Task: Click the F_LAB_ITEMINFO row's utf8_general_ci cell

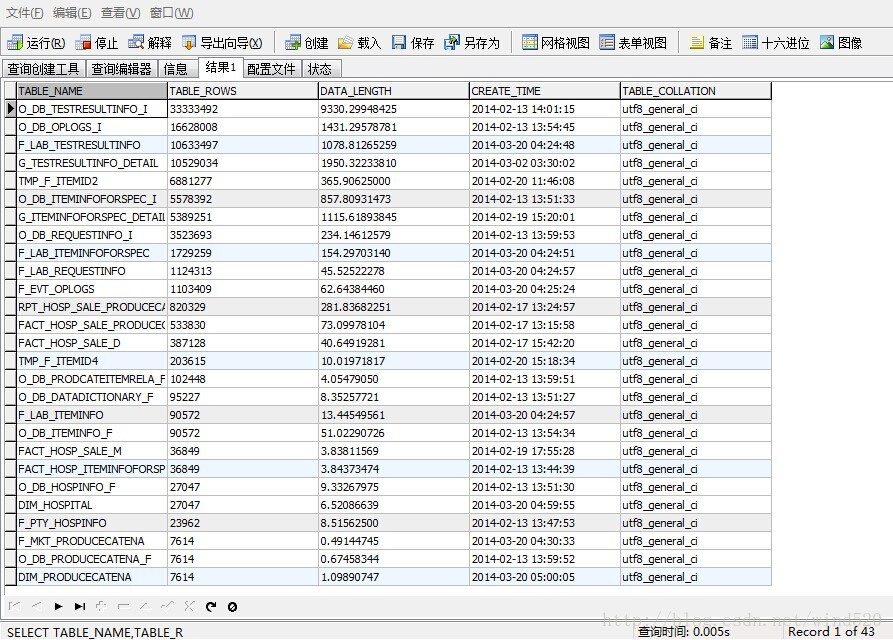Action: point(695,415)
